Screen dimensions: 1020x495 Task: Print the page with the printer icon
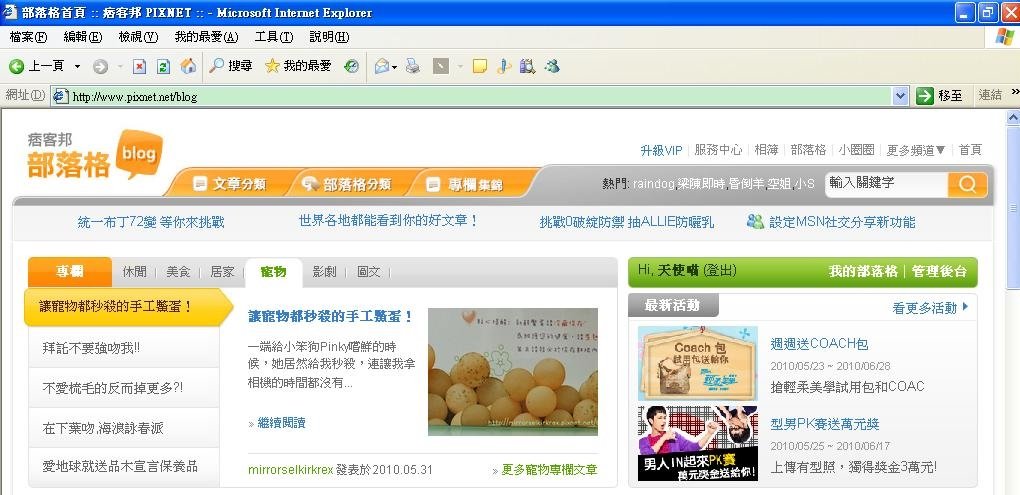point(412,66)
